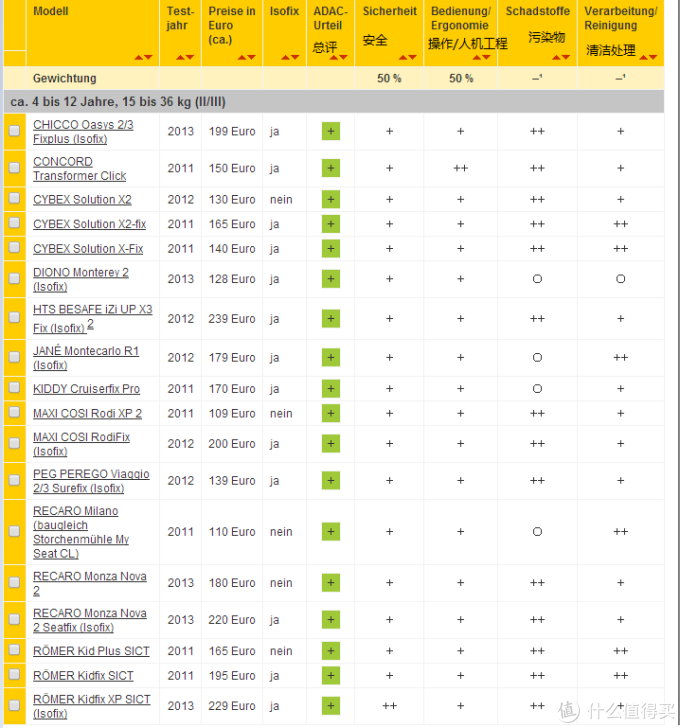Screen dimensions: 680x728
Task: Click green ADAC rating for MAXI COSI RodiFix
Action: coord(331,443)
